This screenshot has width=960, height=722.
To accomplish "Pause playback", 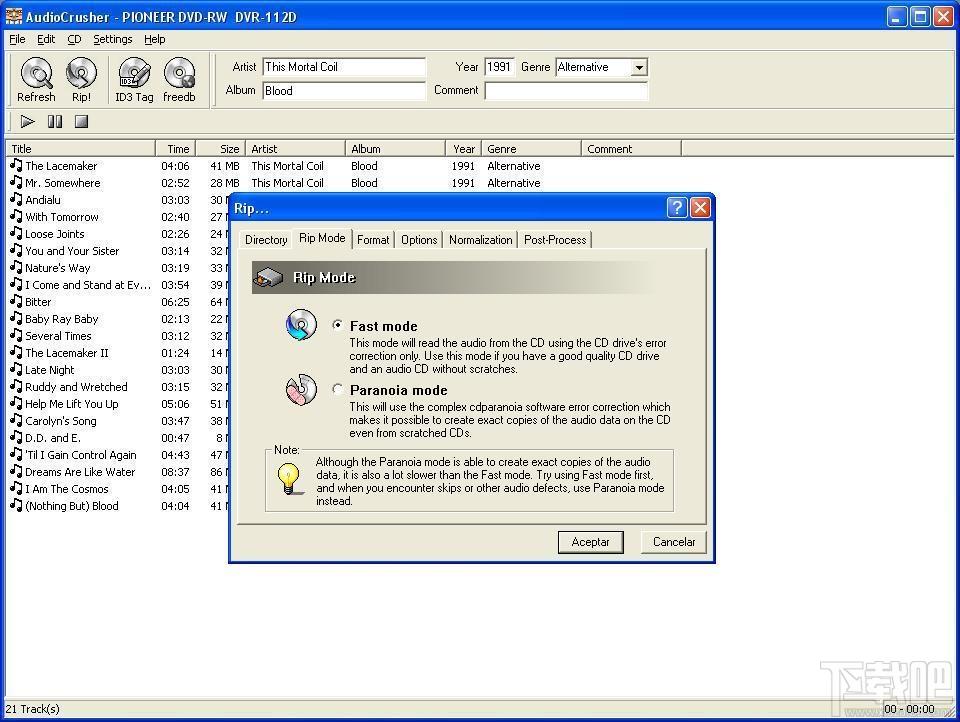I will coord(54,122).
